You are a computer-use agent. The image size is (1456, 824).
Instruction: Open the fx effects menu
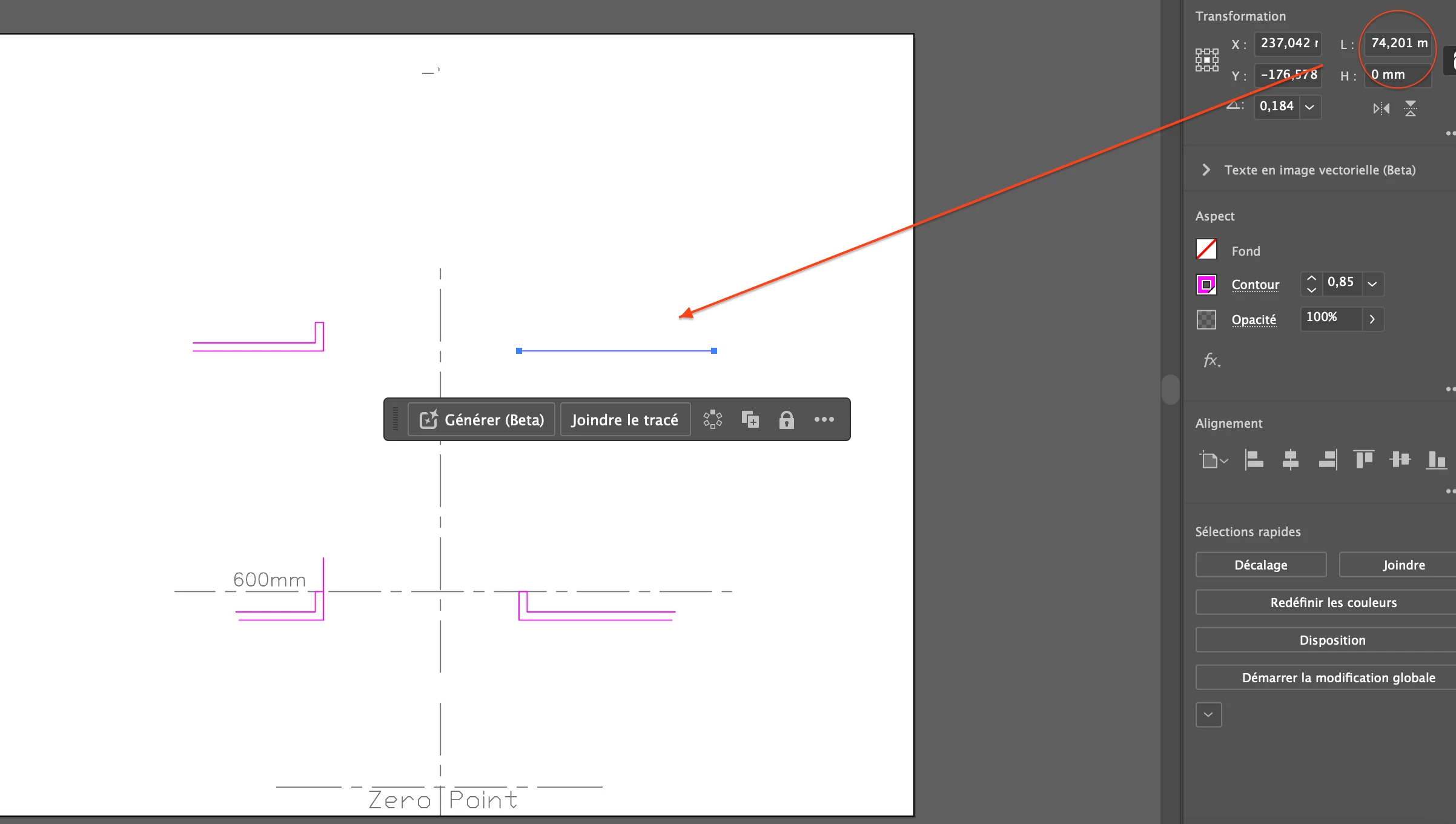[x=1211, y=360]
